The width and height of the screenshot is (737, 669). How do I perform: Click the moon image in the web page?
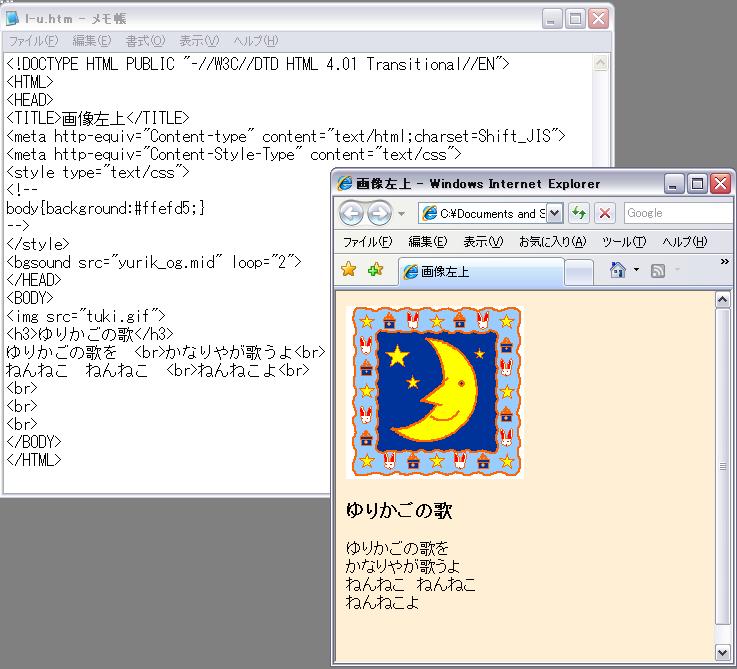coord(435,393)
